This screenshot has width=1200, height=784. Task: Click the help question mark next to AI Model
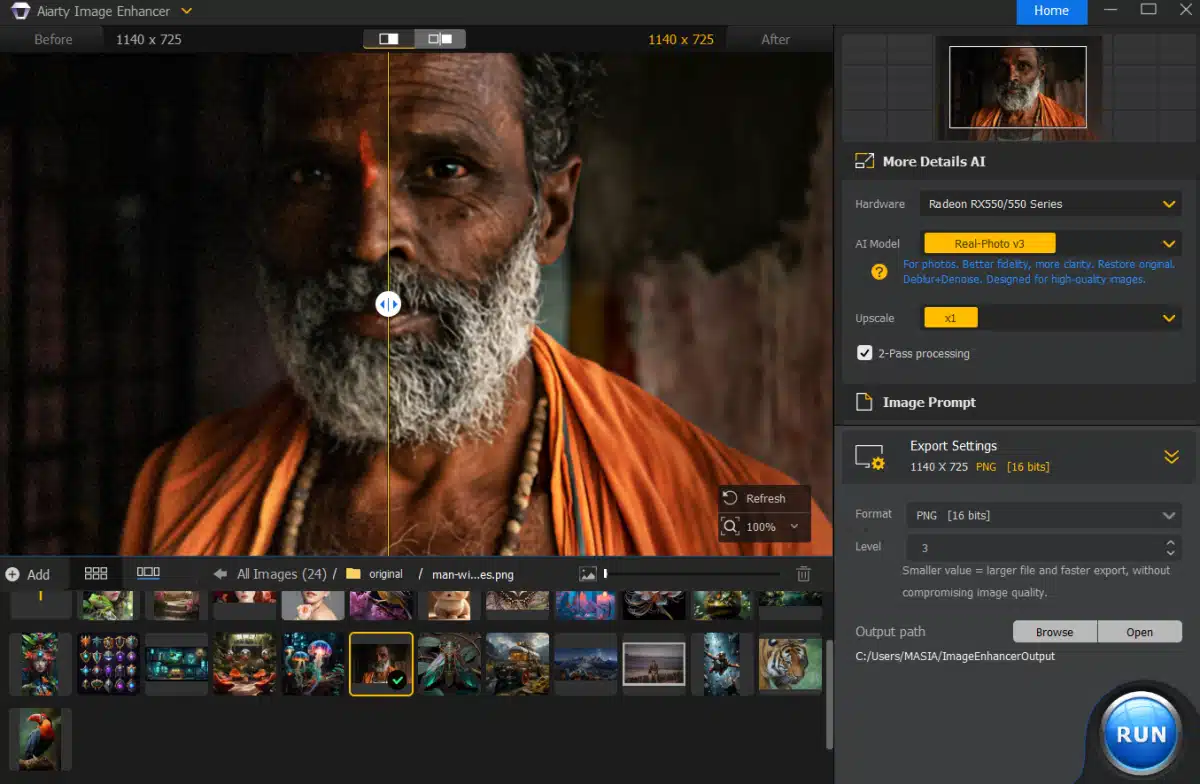879,271
